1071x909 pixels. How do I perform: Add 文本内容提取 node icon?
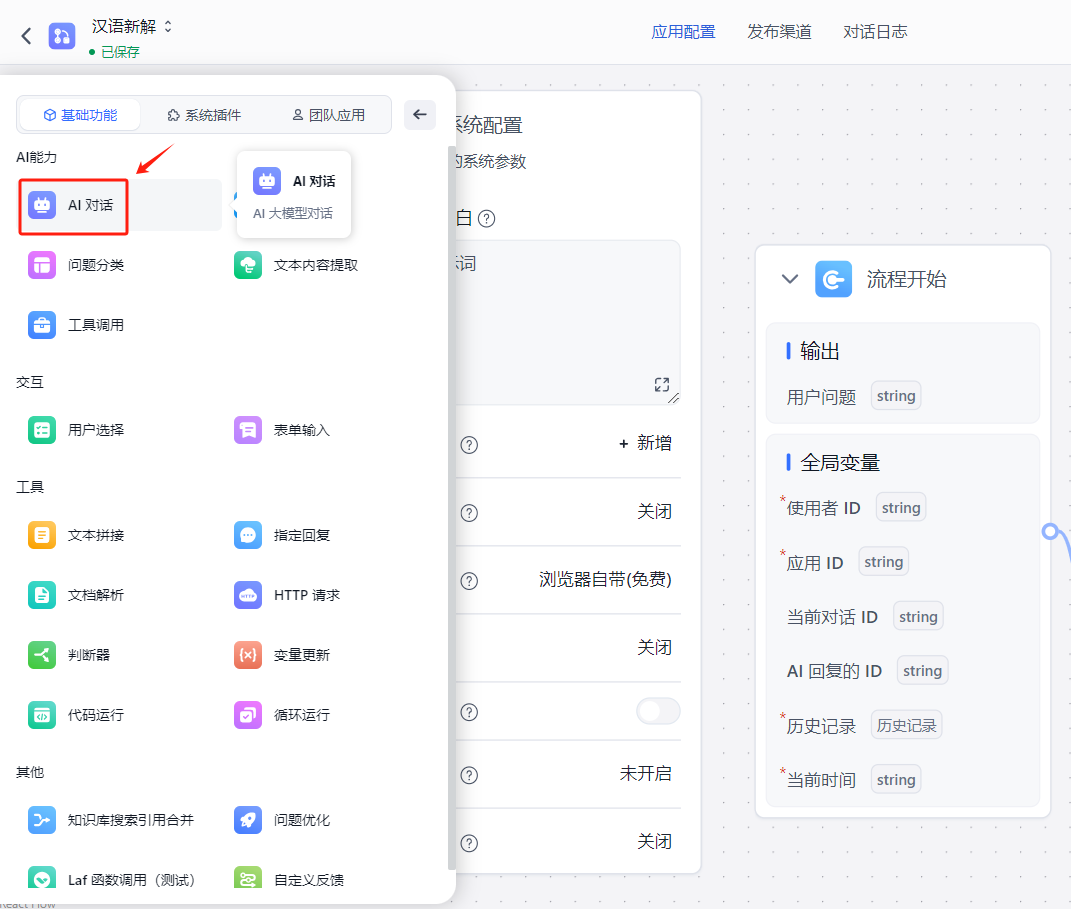tap(248, 265)
